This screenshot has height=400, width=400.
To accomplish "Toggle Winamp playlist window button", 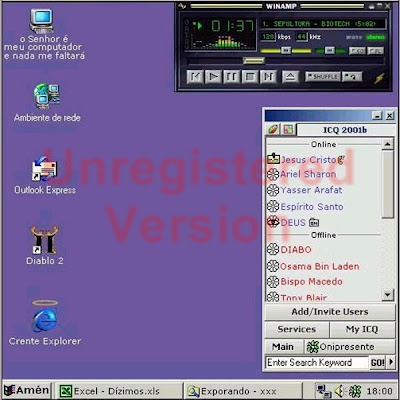I will point(375,51).
